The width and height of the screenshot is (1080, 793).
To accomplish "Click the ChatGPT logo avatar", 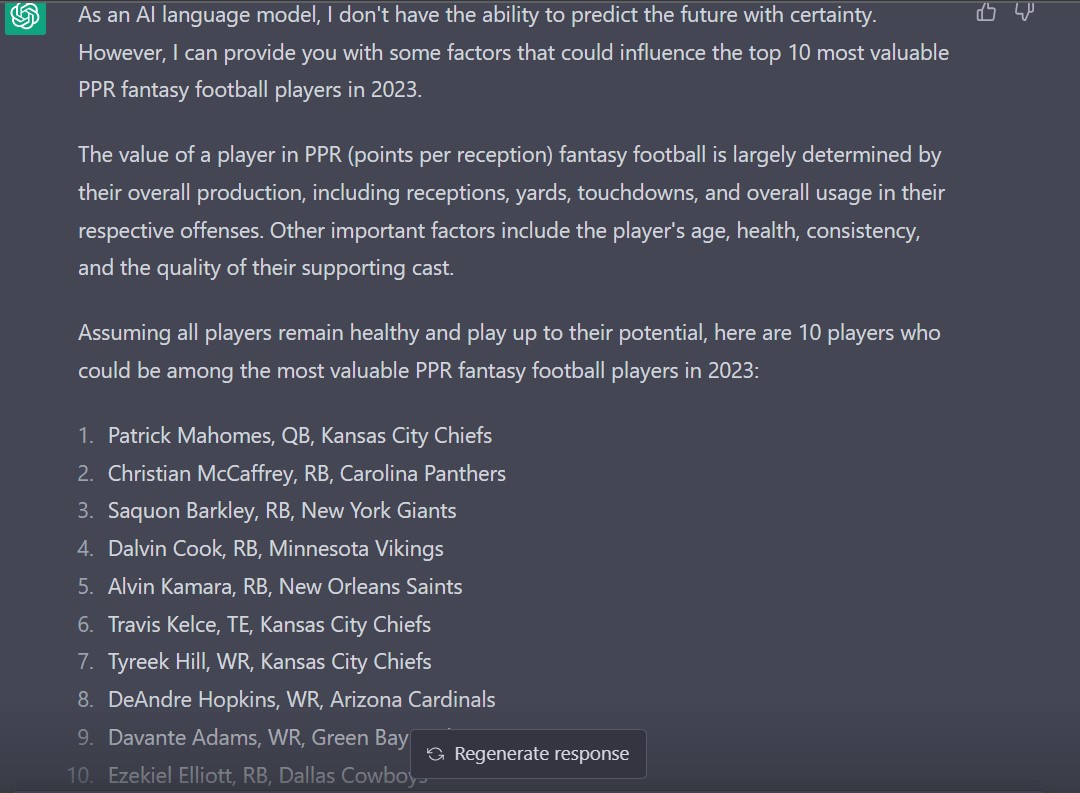I will pos(25,16).
